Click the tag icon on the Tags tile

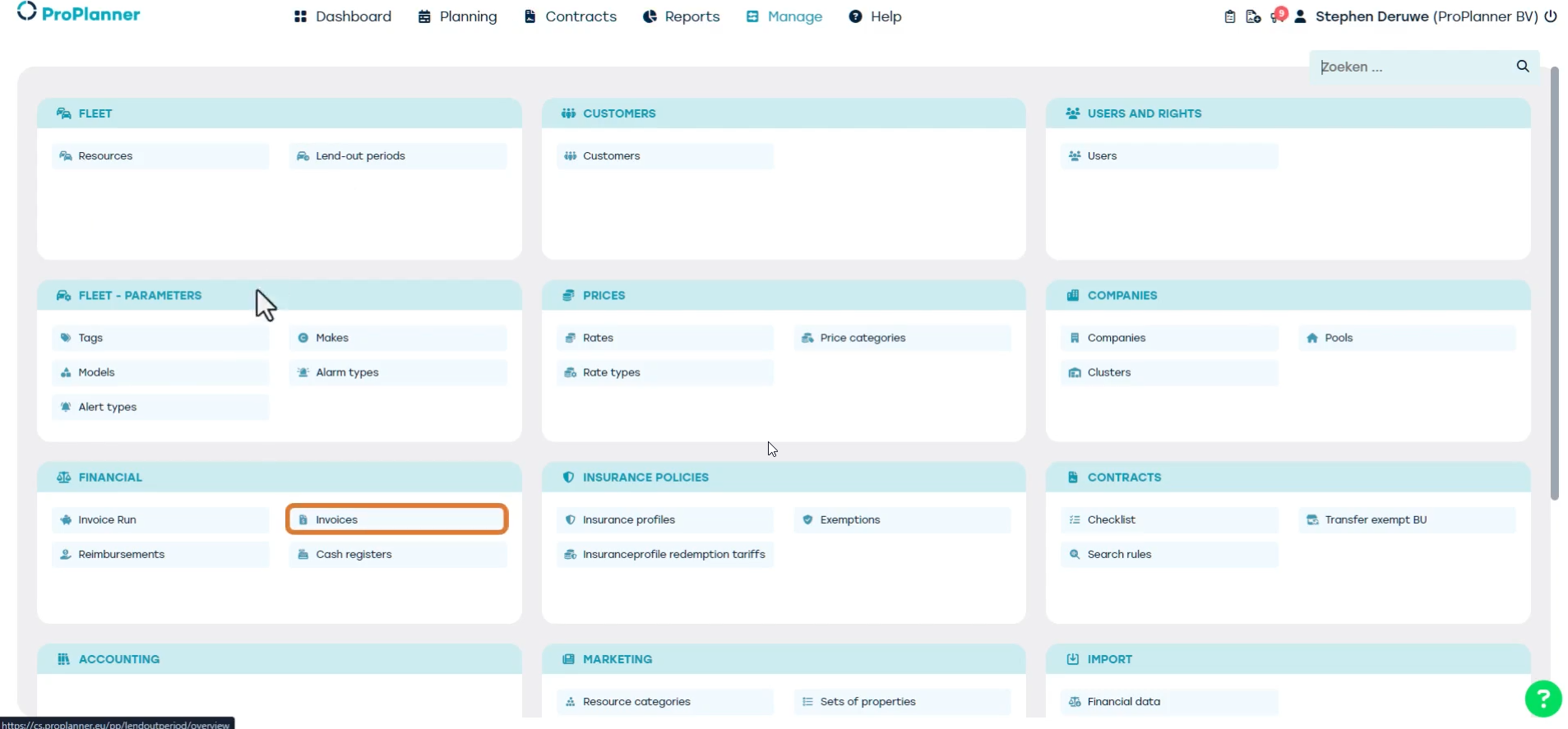(66, 338)
